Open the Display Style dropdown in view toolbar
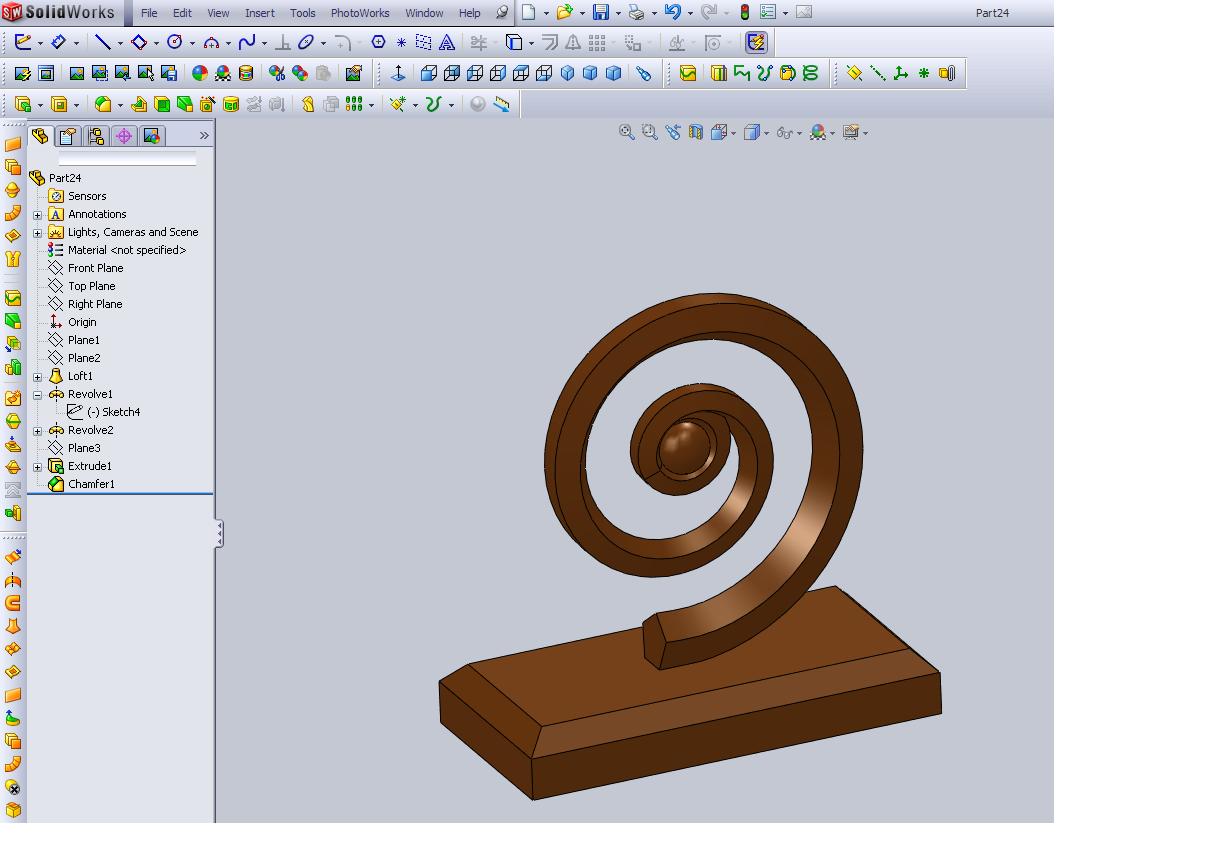 coord(767,133)
